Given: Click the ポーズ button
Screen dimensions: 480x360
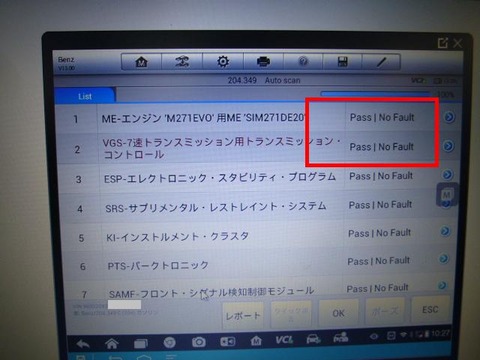Looking at the screenshot, I should tap(385, 311).
